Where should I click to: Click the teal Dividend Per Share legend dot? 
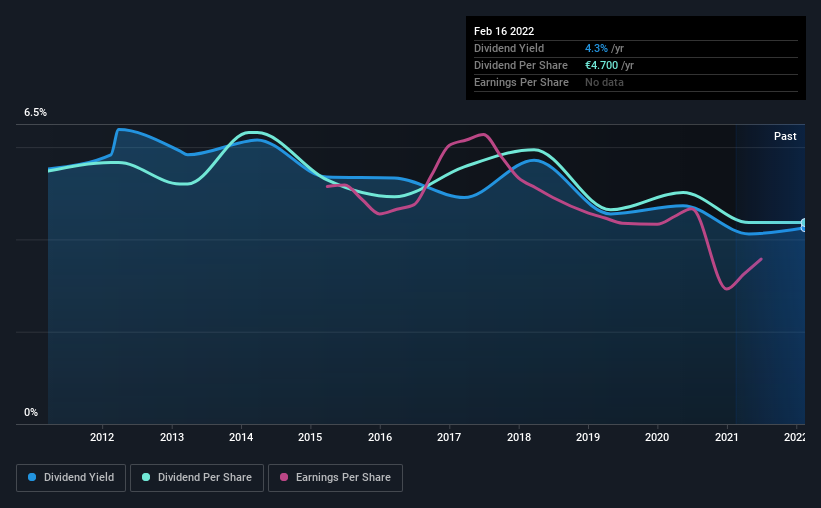(x=146, y=477)
